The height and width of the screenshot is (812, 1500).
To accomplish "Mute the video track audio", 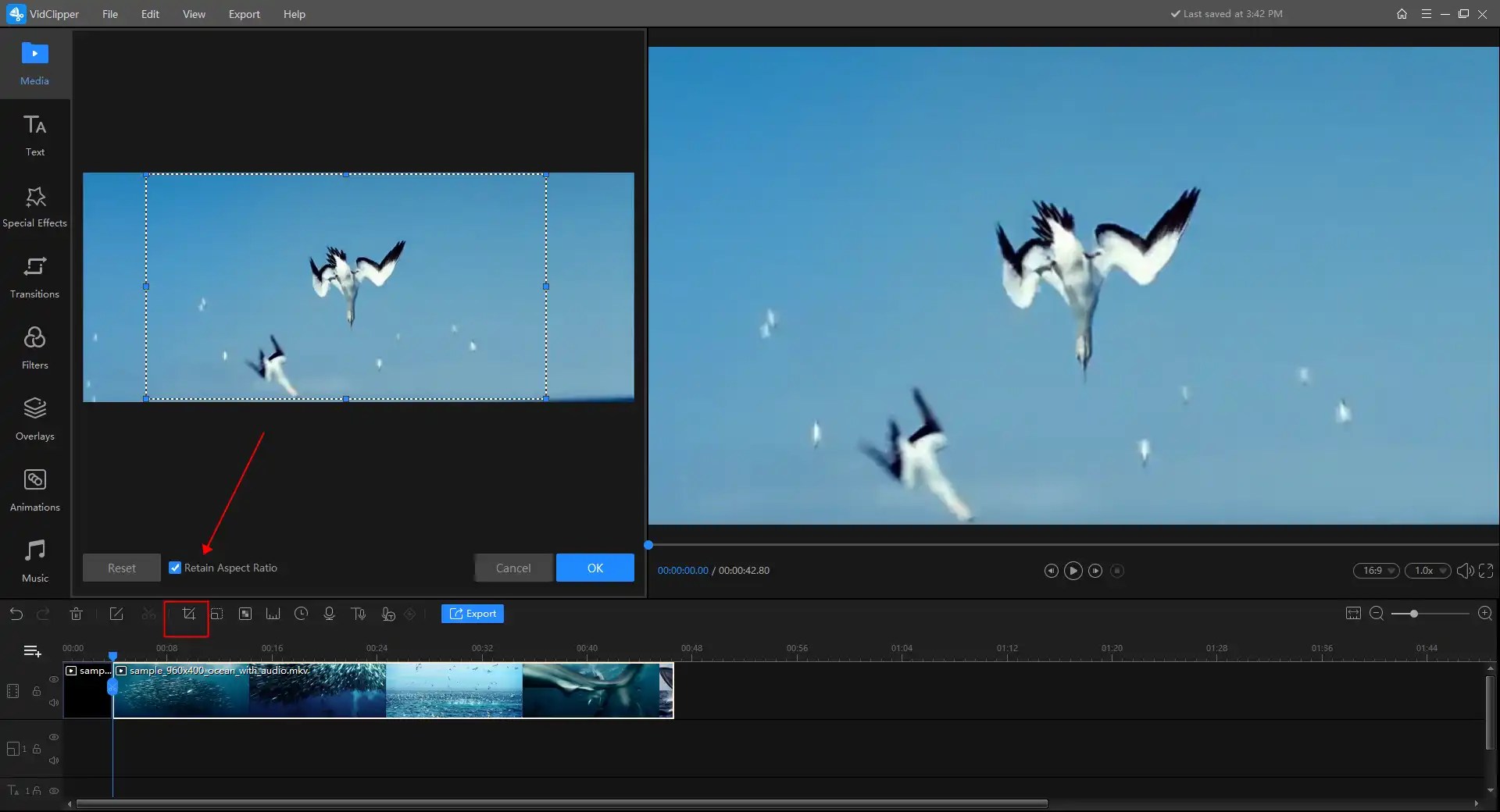I will coord(53,703).
